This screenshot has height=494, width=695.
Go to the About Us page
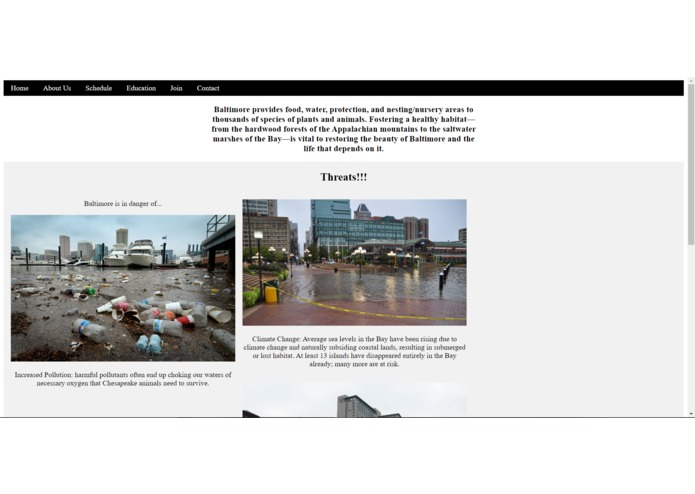[57, 88]
